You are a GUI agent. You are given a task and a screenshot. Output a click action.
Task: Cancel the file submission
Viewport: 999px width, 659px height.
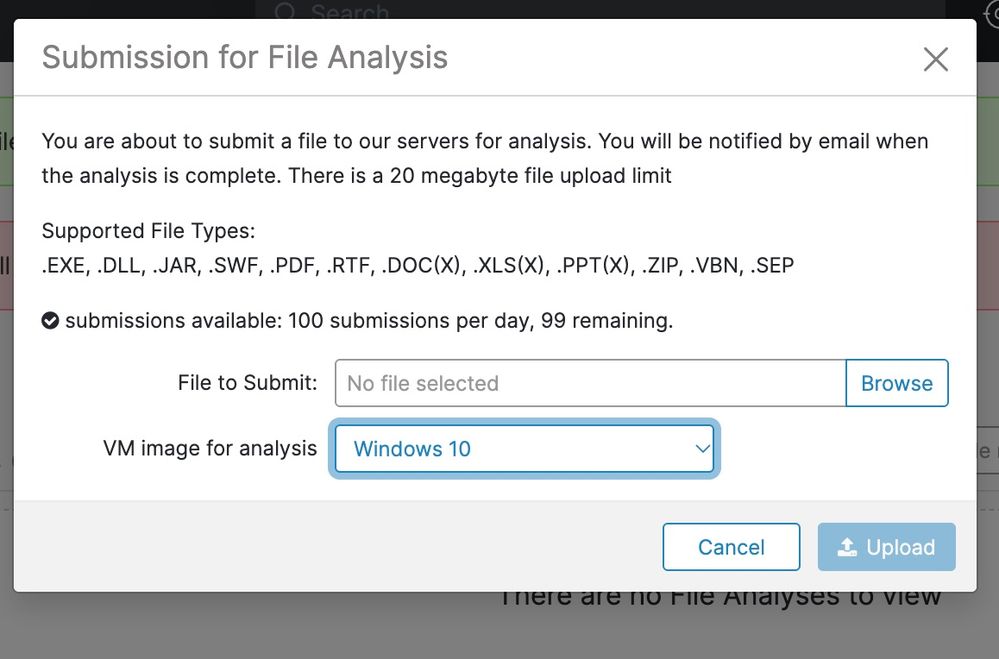(x=731, y=547)
